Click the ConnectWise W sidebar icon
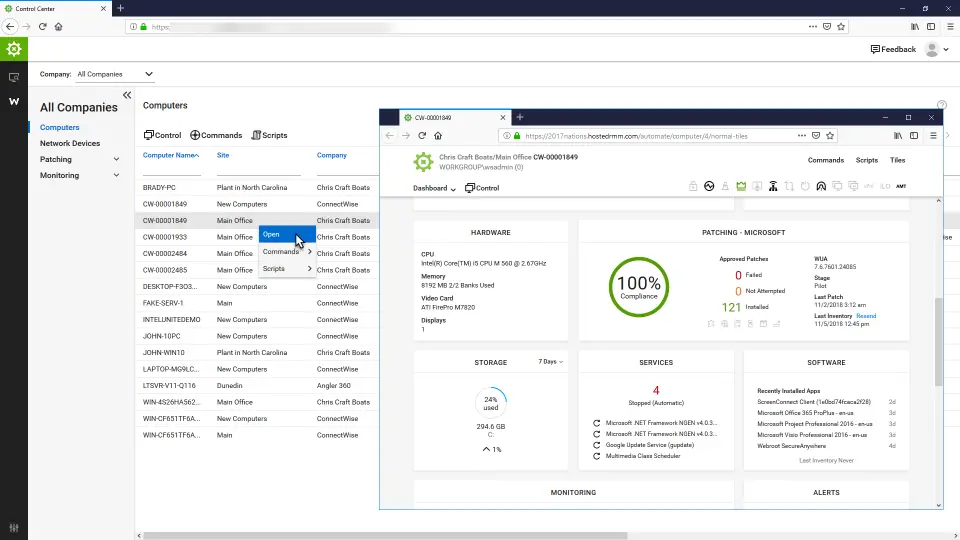Screen dimensions: 960x540 click(13, 101)
